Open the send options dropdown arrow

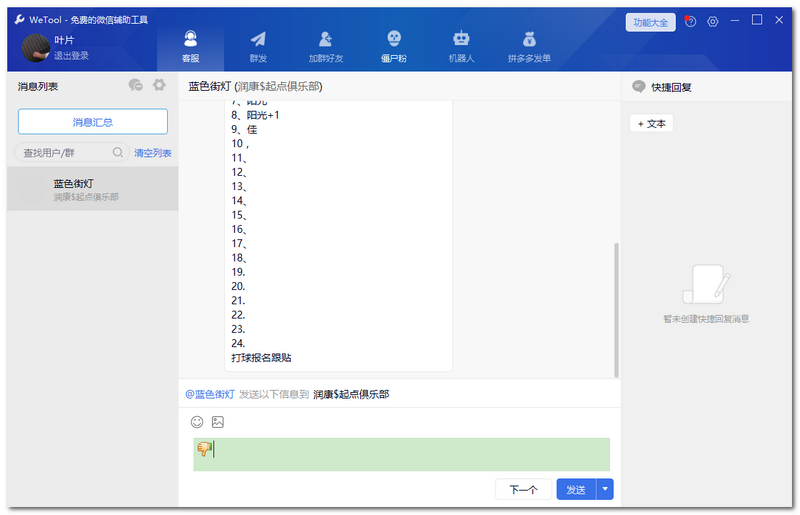pos(605,489)
